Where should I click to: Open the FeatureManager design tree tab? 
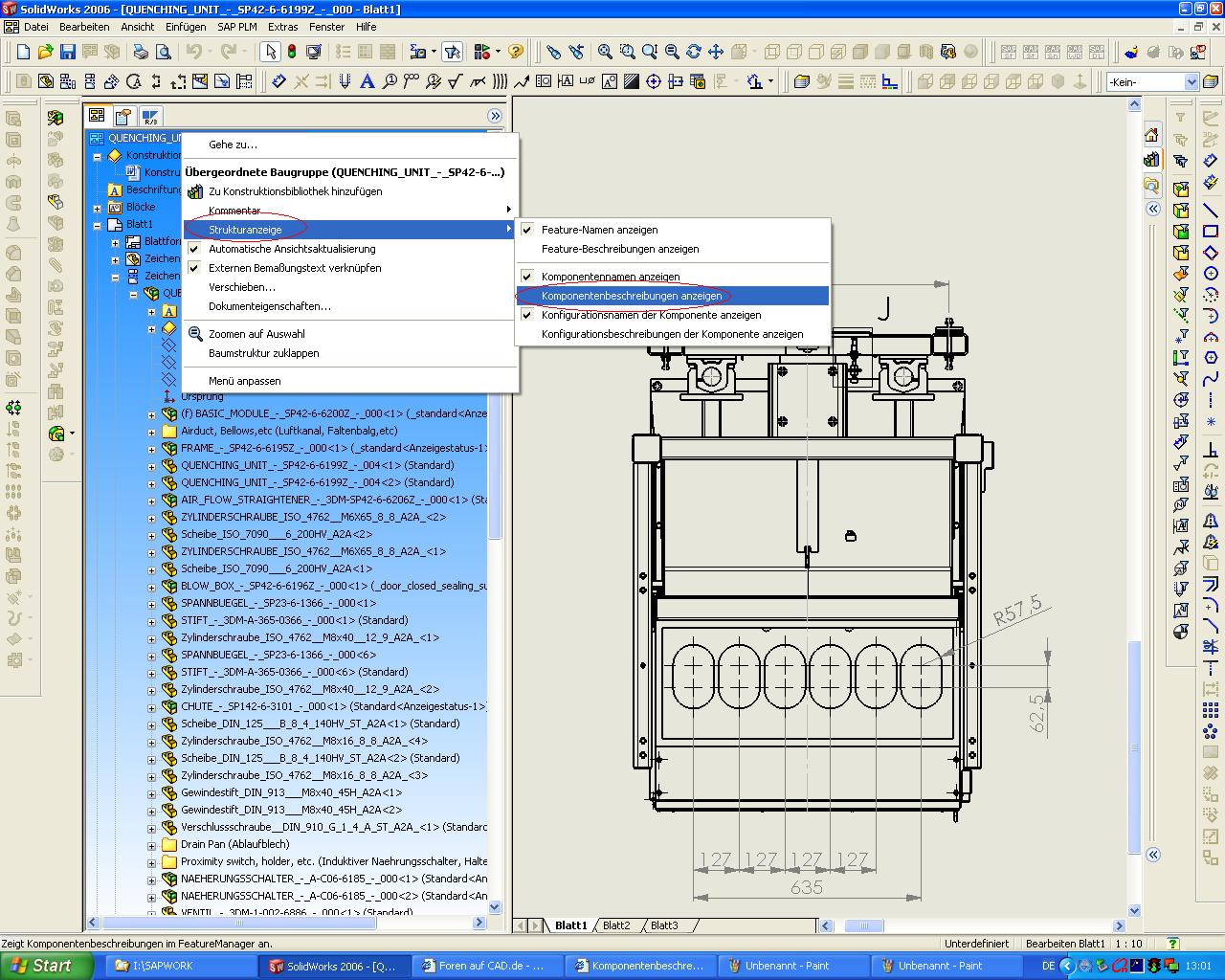pyautogui.click(x=97, y=116)
